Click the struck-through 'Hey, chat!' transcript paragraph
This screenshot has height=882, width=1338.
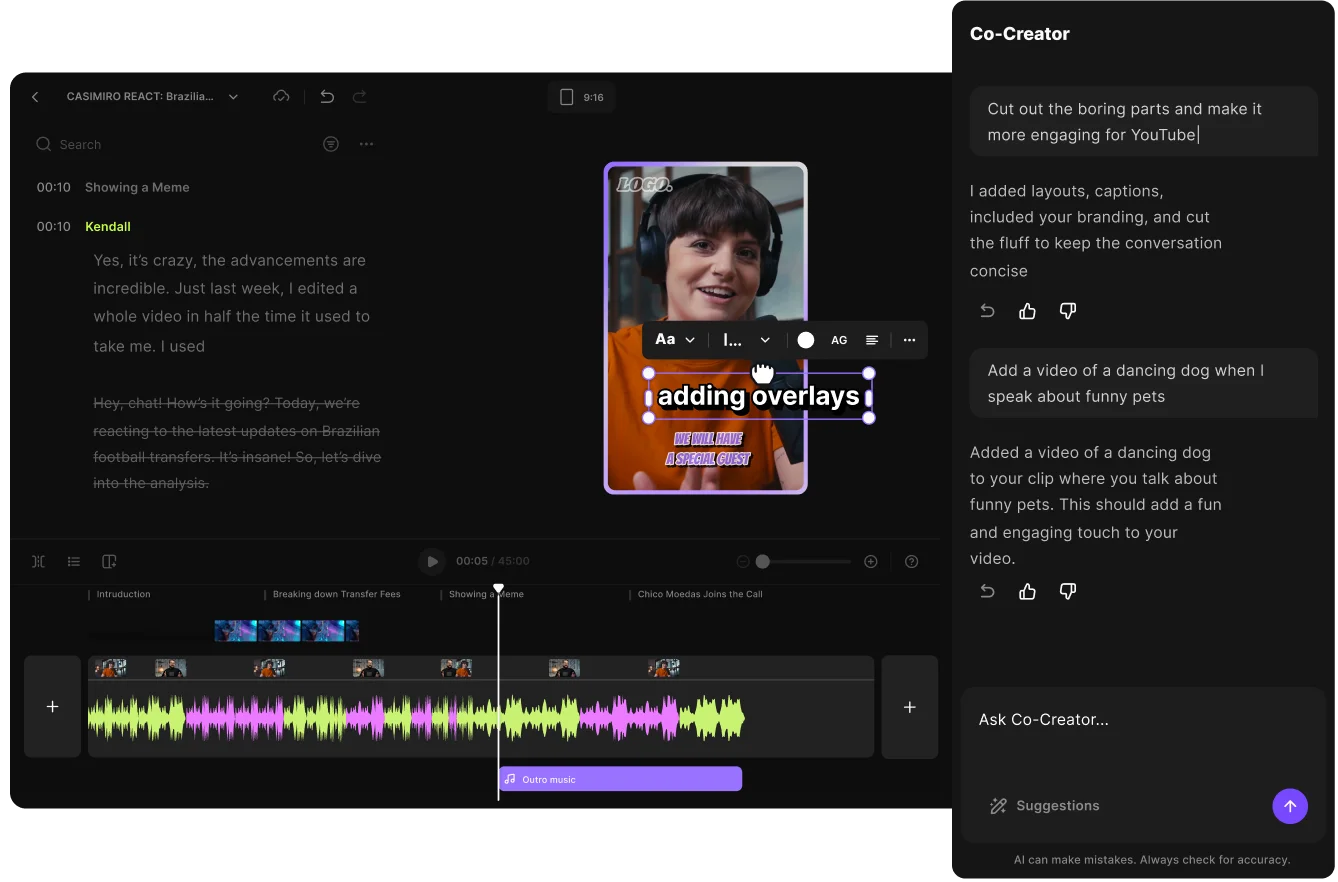point(237,443)
